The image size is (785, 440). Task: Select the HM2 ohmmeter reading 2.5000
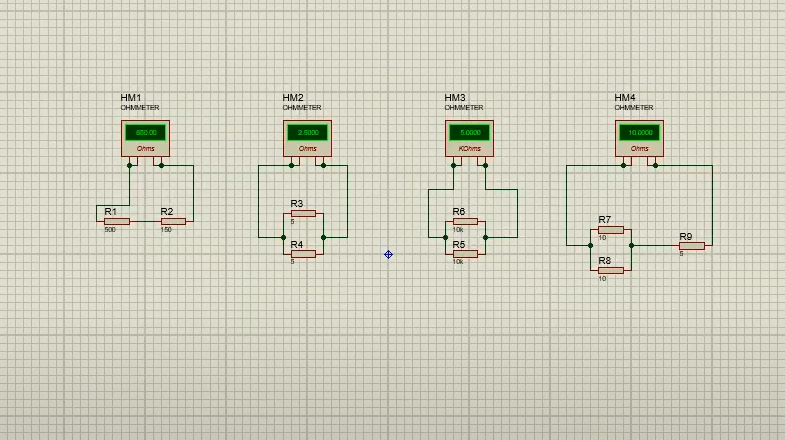pos(307,138)
